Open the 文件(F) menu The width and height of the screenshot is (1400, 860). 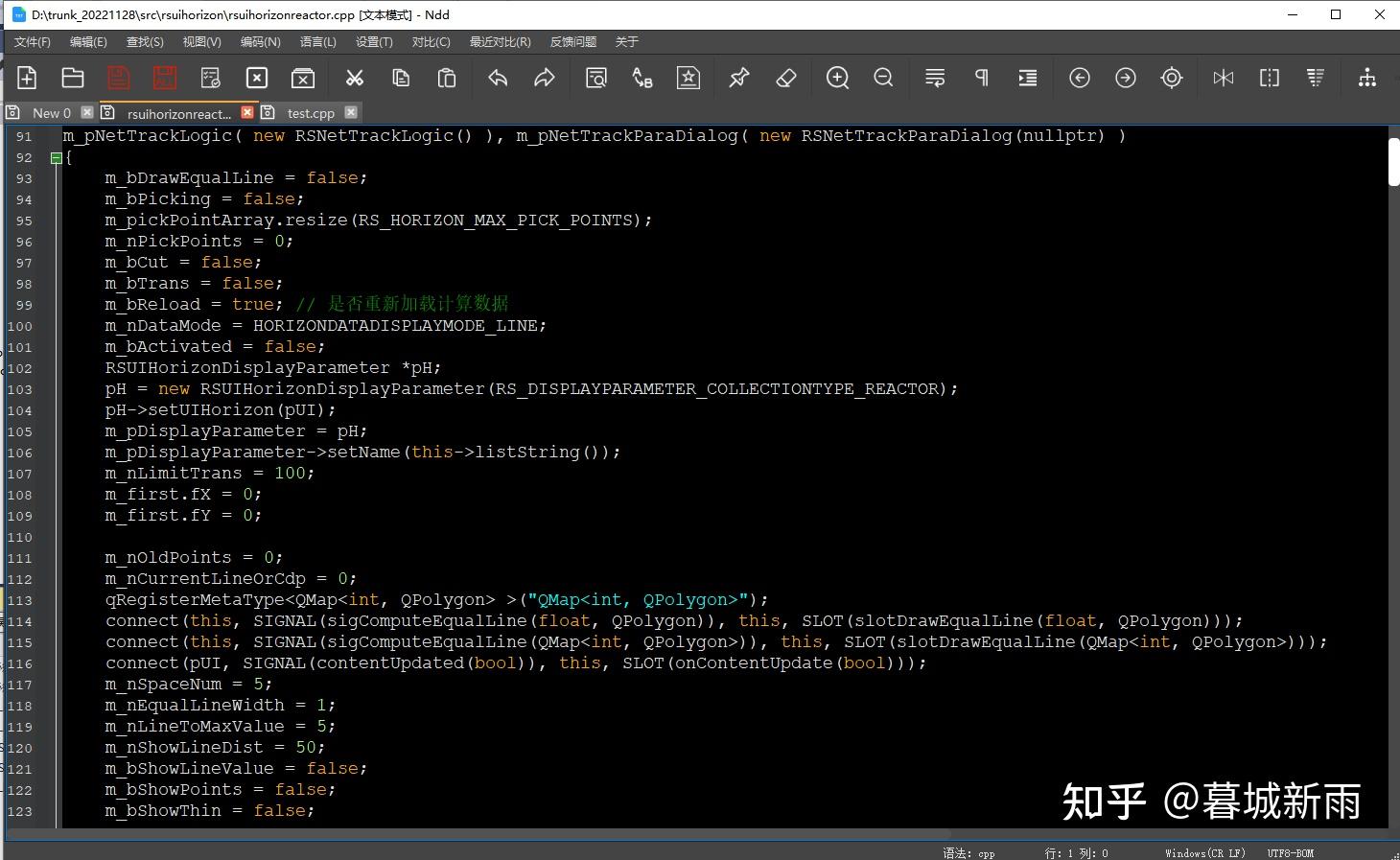(x=33, y=42)
